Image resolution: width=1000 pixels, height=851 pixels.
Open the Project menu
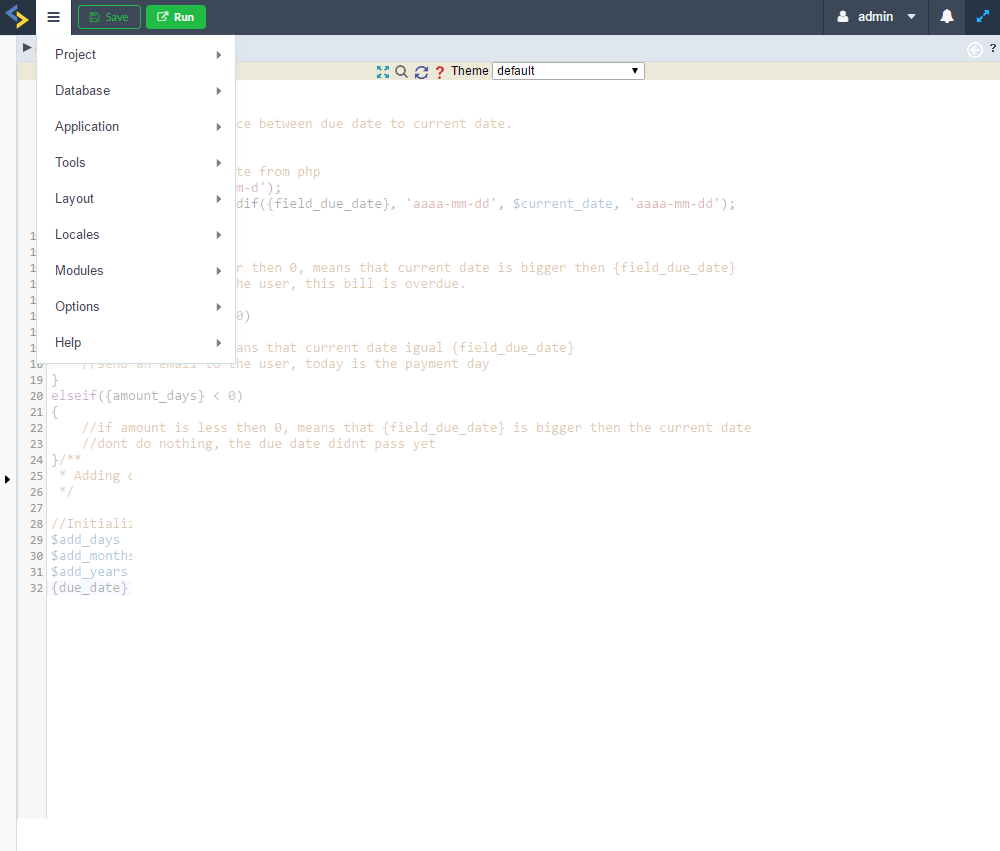click(136, 55)
